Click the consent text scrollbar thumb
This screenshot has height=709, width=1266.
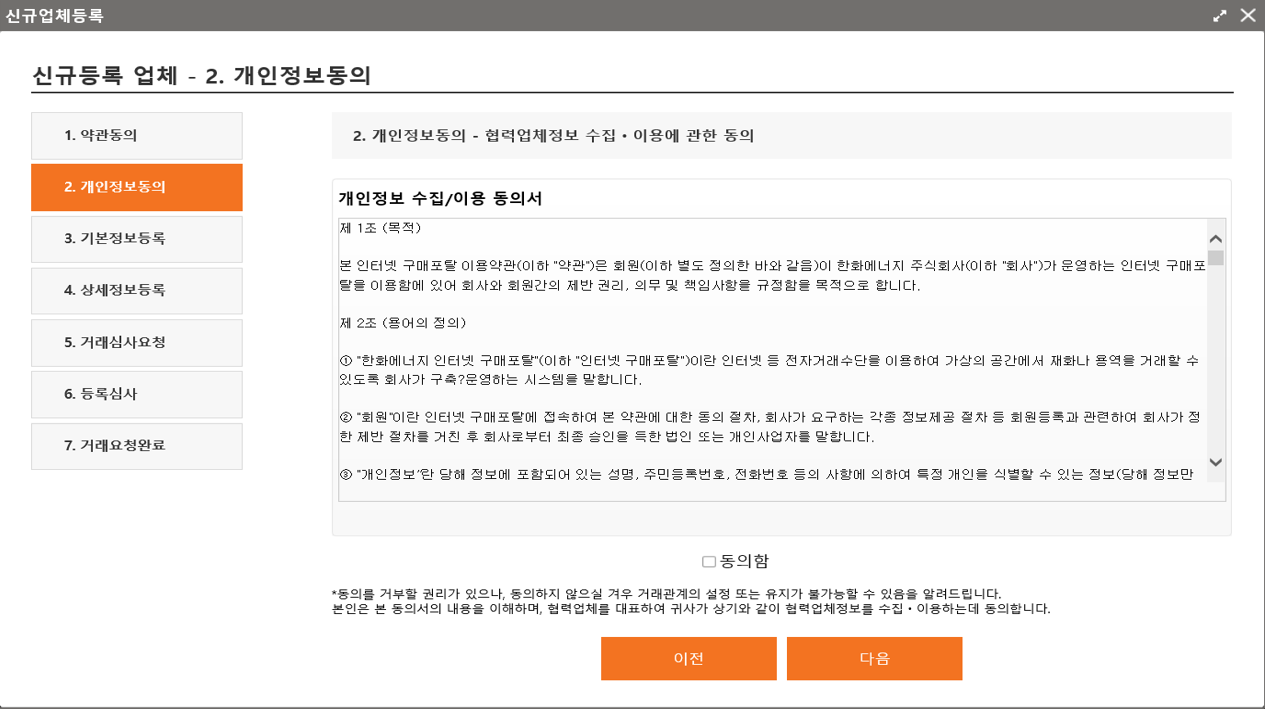tap(1216, 258)
